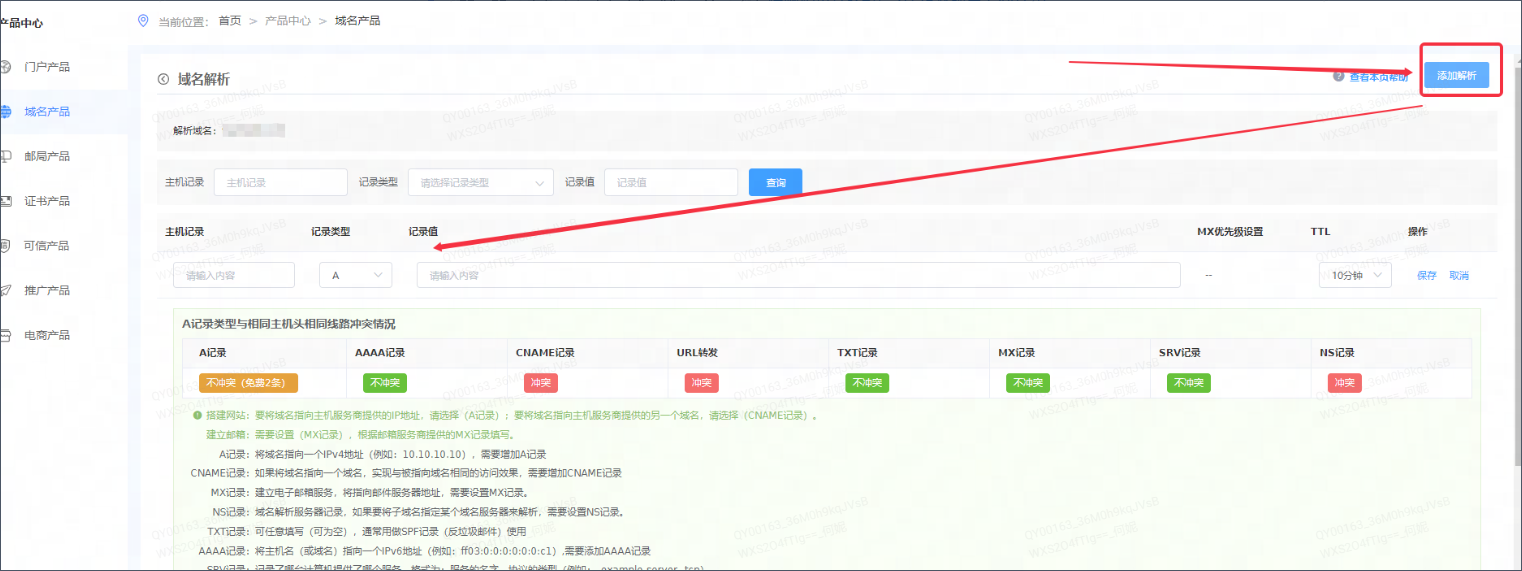Screen dimensions: 1522x571
Task: Click the 门户产品 sidebar icon
Action: (x=5, y=67)
